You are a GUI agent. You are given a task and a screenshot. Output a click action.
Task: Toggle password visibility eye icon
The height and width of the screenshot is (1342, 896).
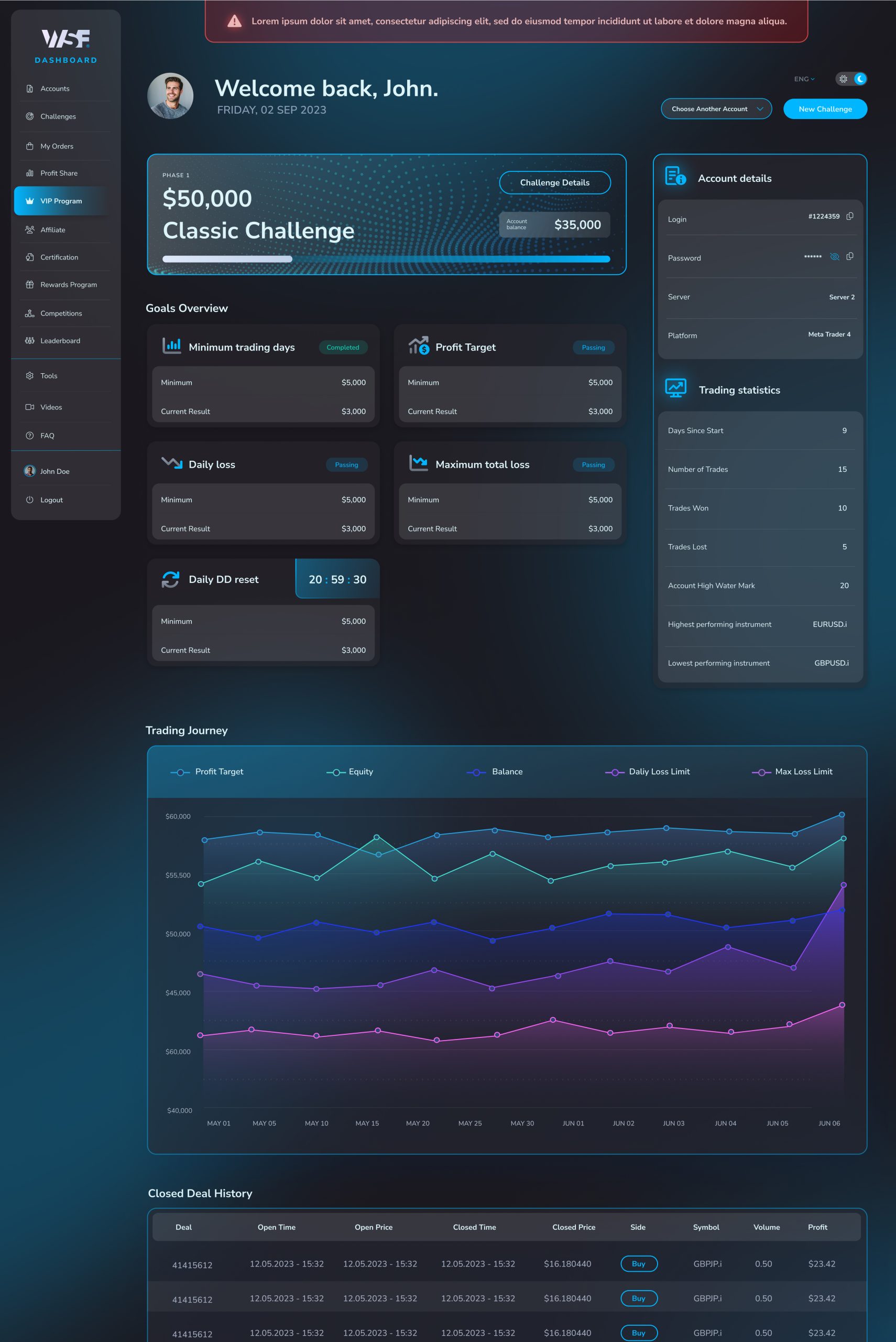pyautogui.click(x=834, y=257)
